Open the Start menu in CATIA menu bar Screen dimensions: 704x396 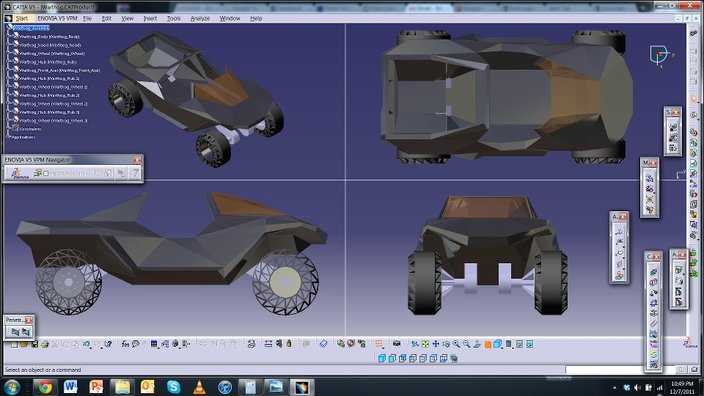[22, 18]
